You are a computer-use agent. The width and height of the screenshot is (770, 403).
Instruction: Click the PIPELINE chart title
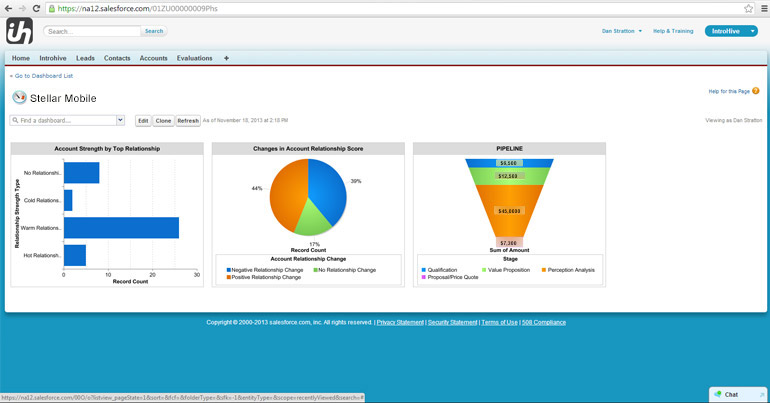coord(509,148)
